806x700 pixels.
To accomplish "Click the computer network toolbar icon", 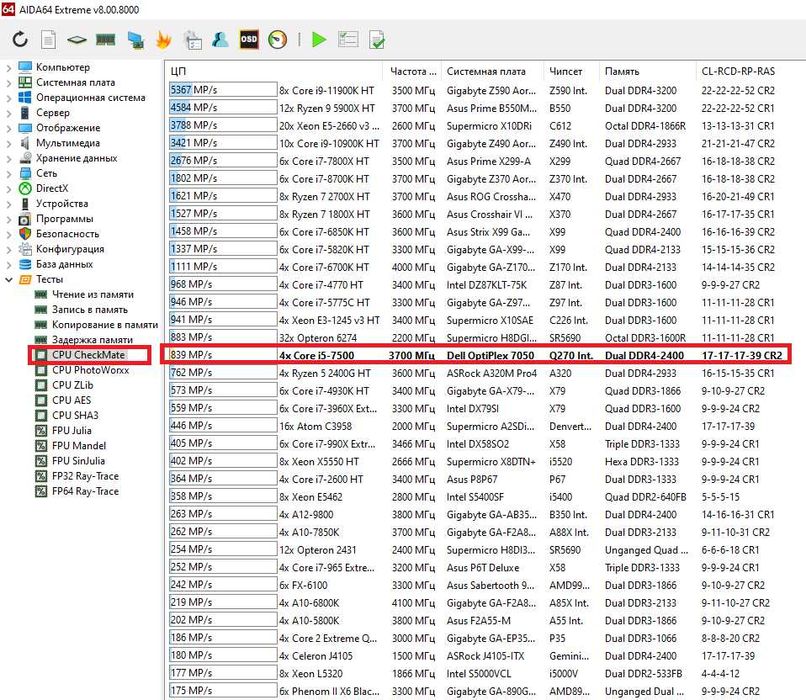I will 135,40.
